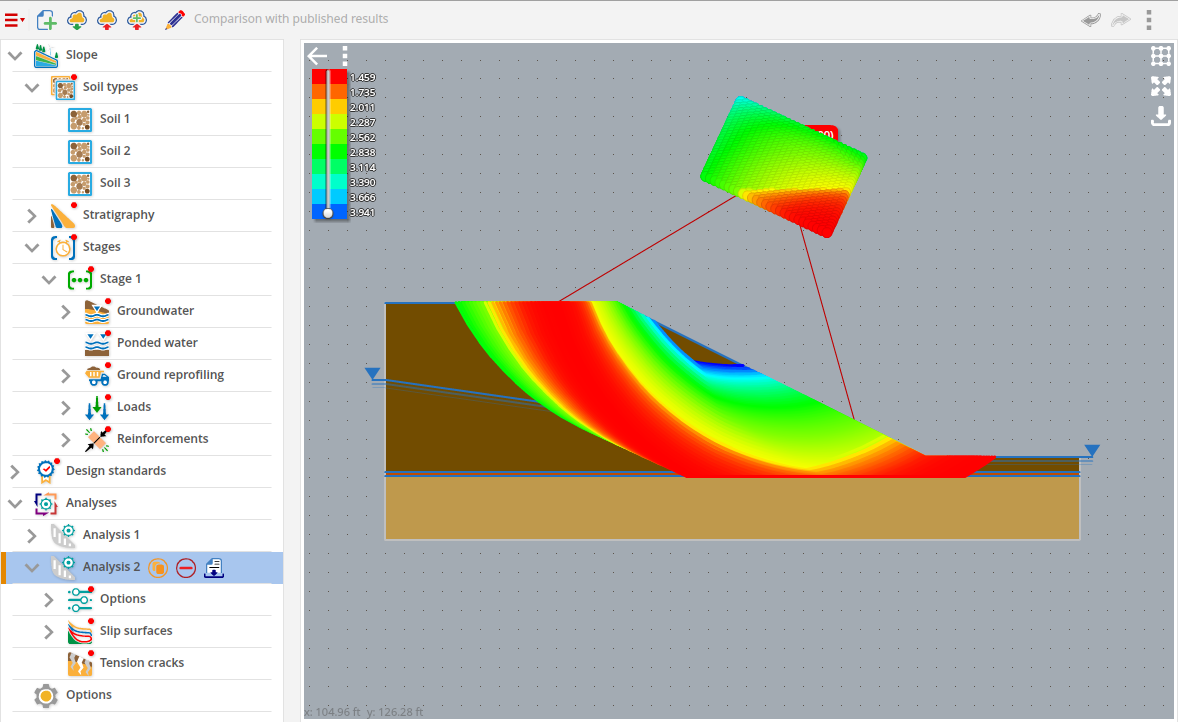Click the new project file icon
The width and height of the screenshot is (1178, 722).
point(46,19)
